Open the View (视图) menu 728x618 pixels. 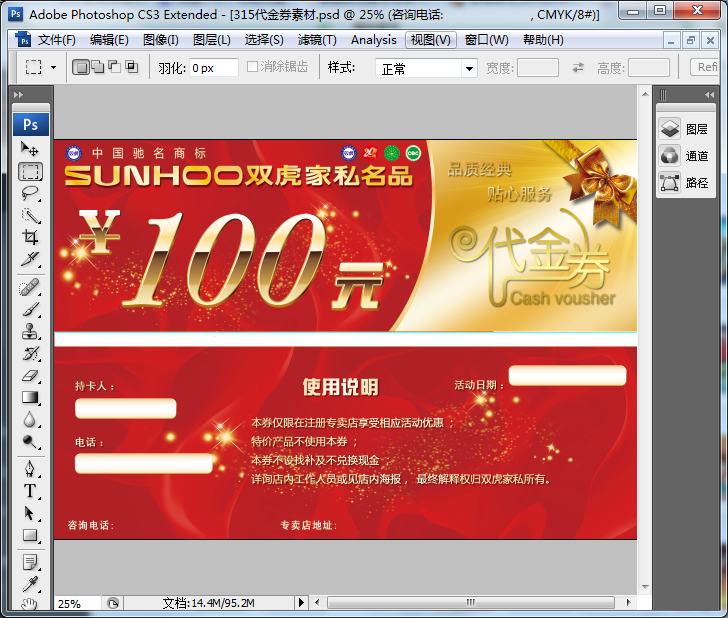tap(431, 40)
